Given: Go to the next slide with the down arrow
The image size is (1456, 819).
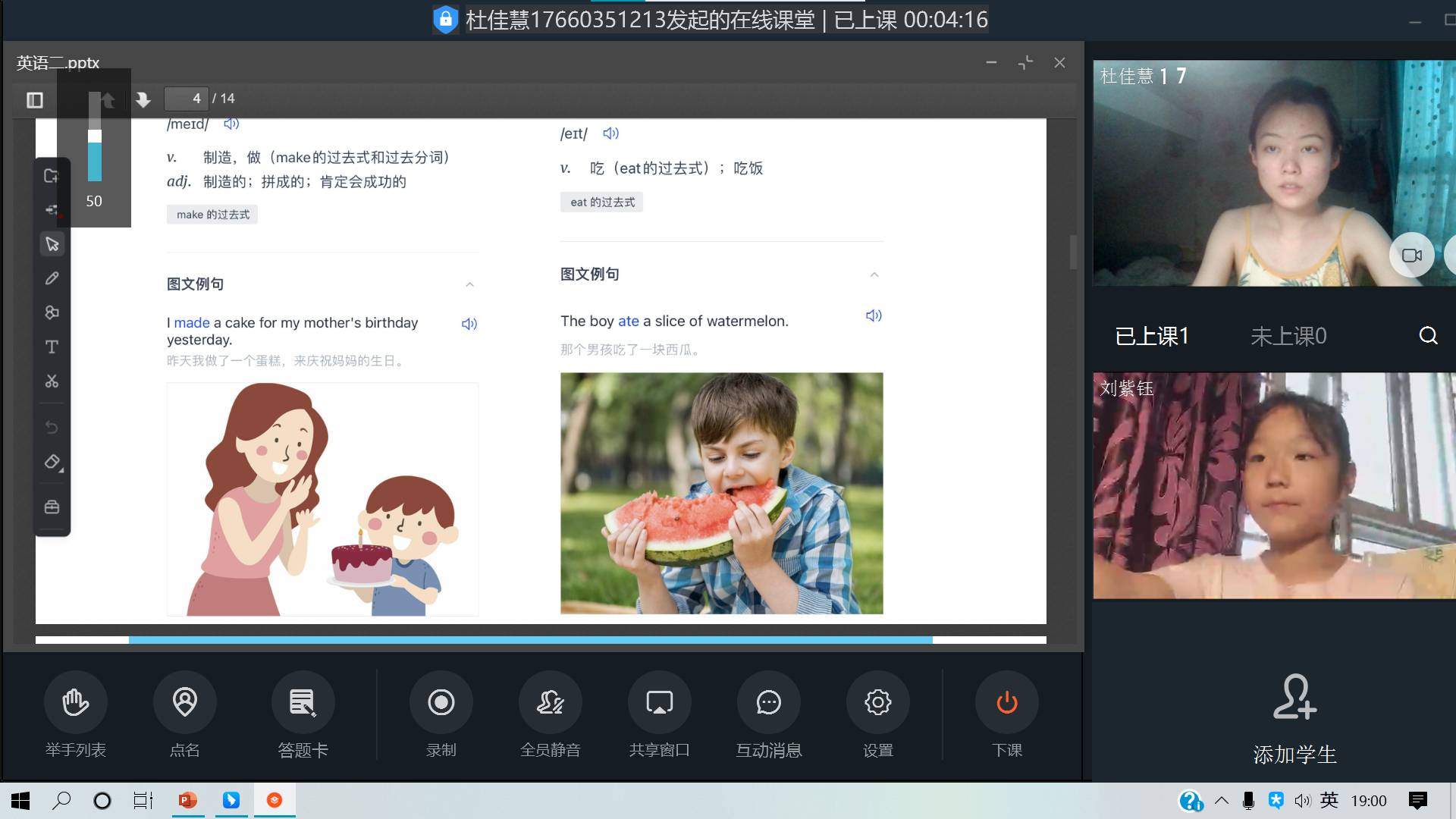Looking at the screenshot, I should click(x=143, y=99).
